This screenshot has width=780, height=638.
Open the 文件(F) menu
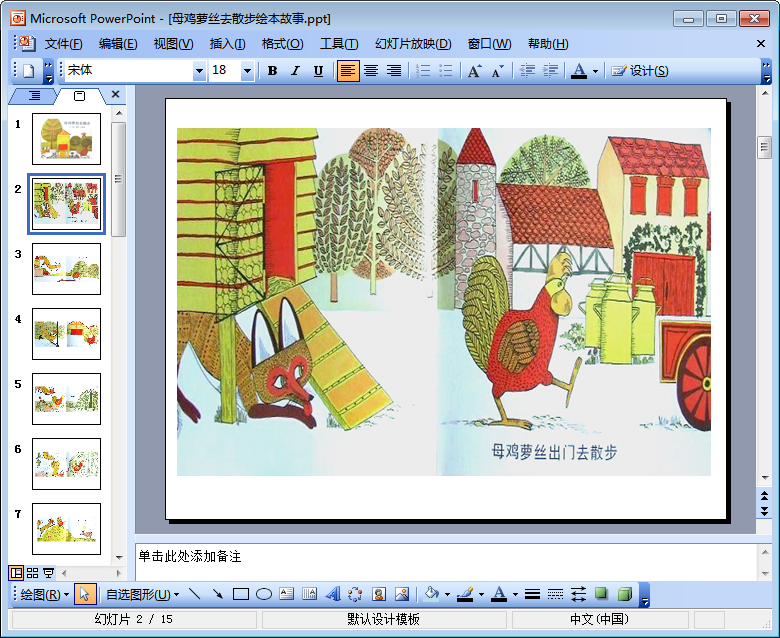tap(63, 44)
